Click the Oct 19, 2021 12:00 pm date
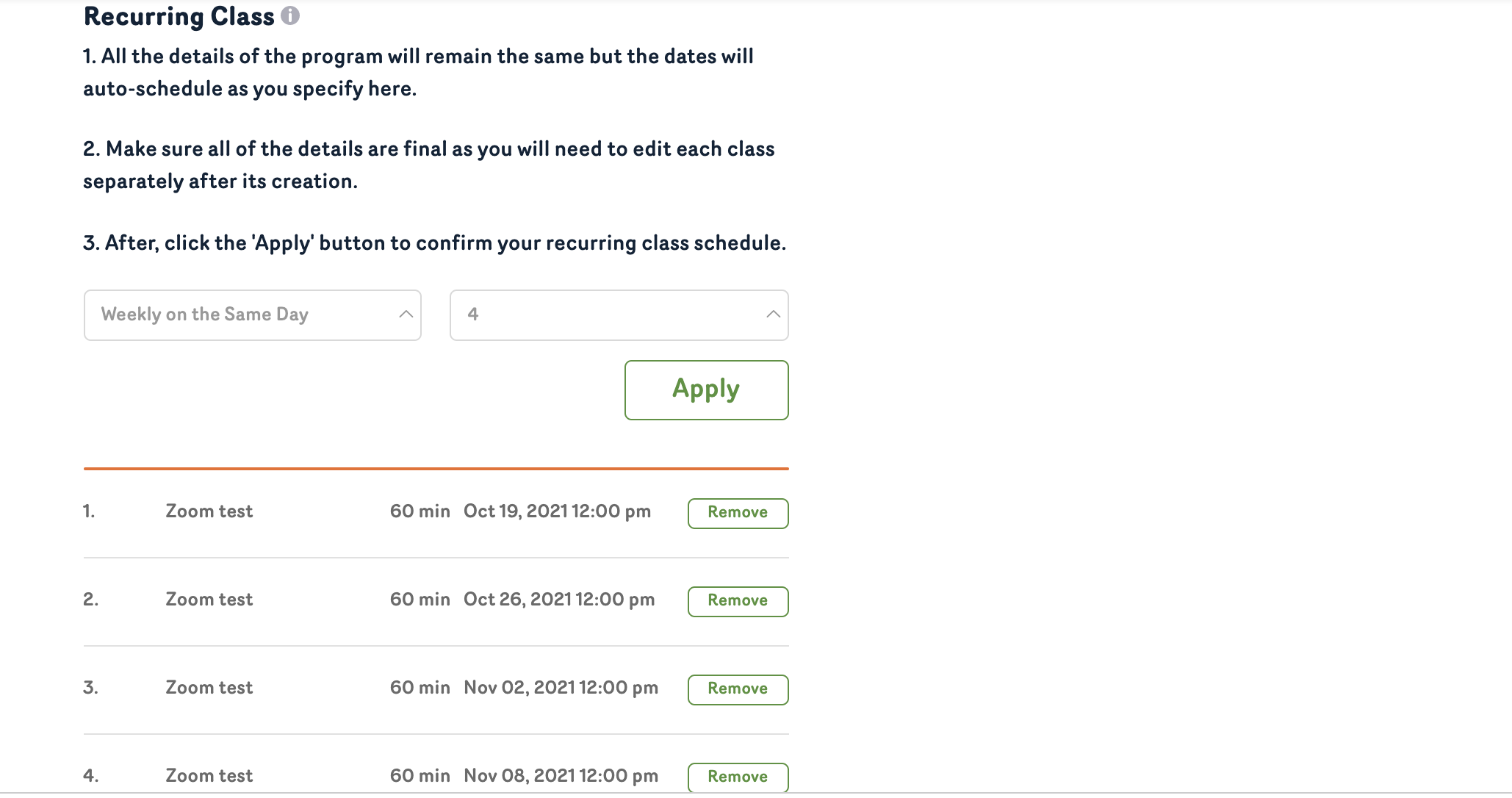Image resolution: width=1512 pixels, height=798 pixels. pos(557,511)
